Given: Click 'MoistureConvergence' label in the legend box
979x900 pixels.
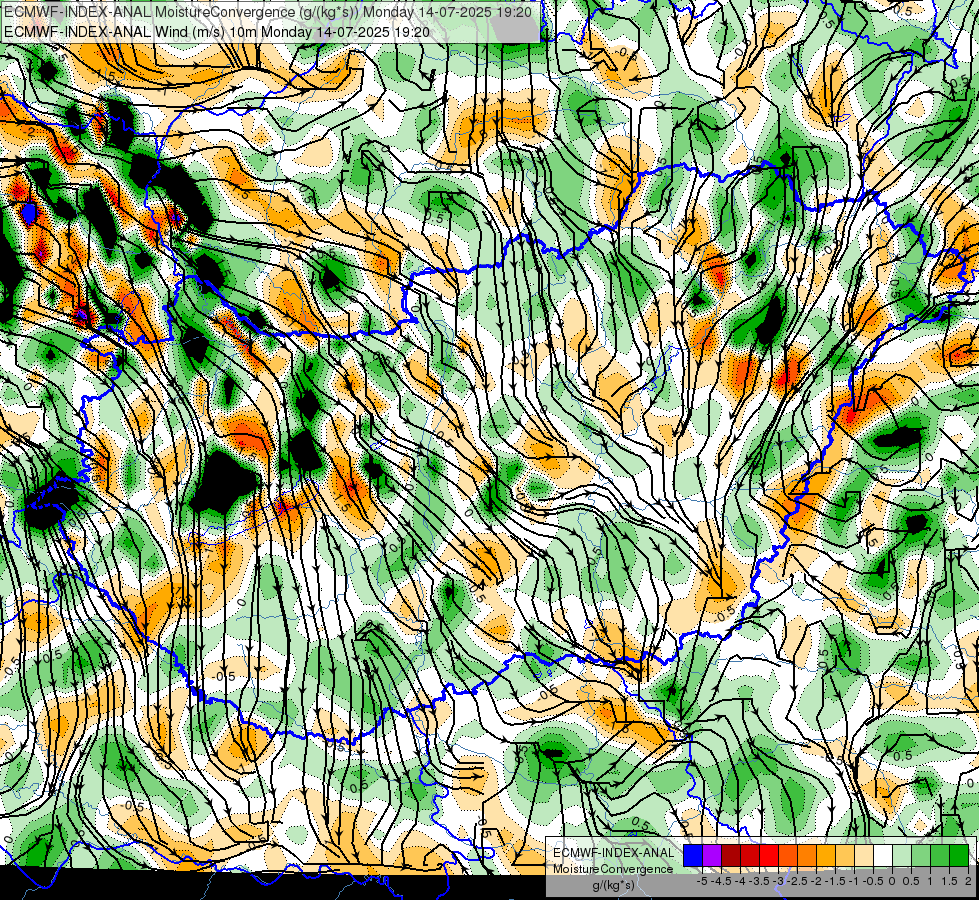Looking at the screenshot, I should coord(613,869).
